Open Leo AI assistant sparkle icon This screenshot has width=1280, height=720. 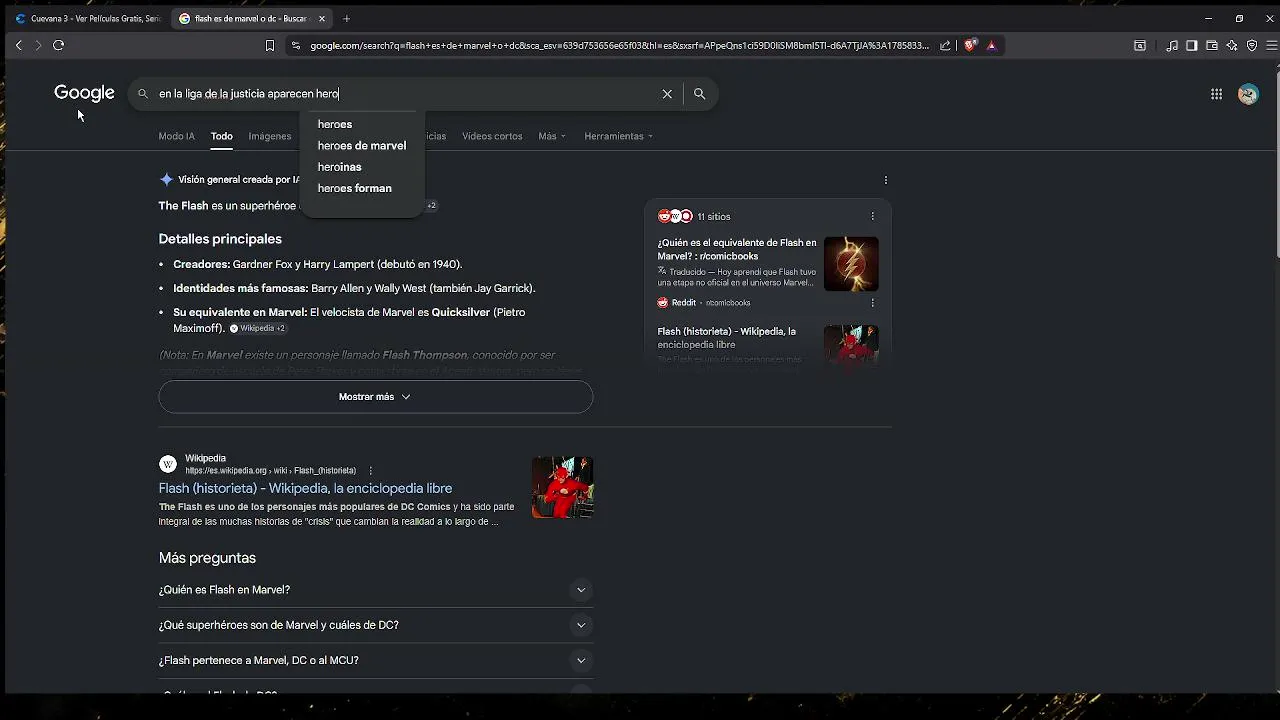[x=1232, y=45]
